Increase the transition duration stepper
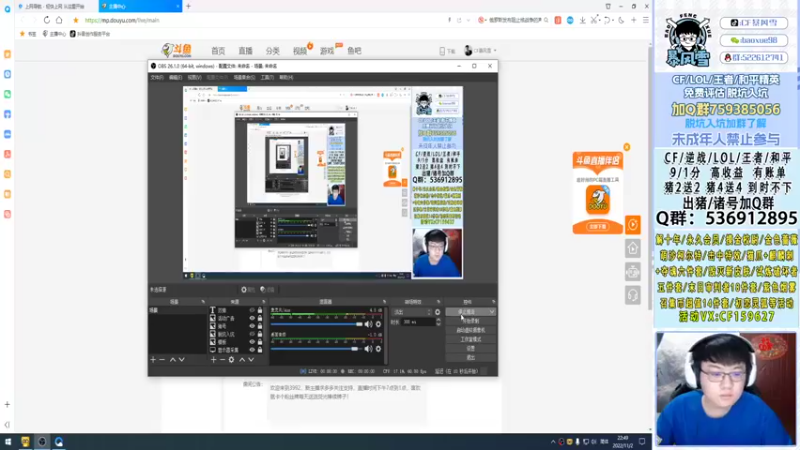 tap(438, 320)
